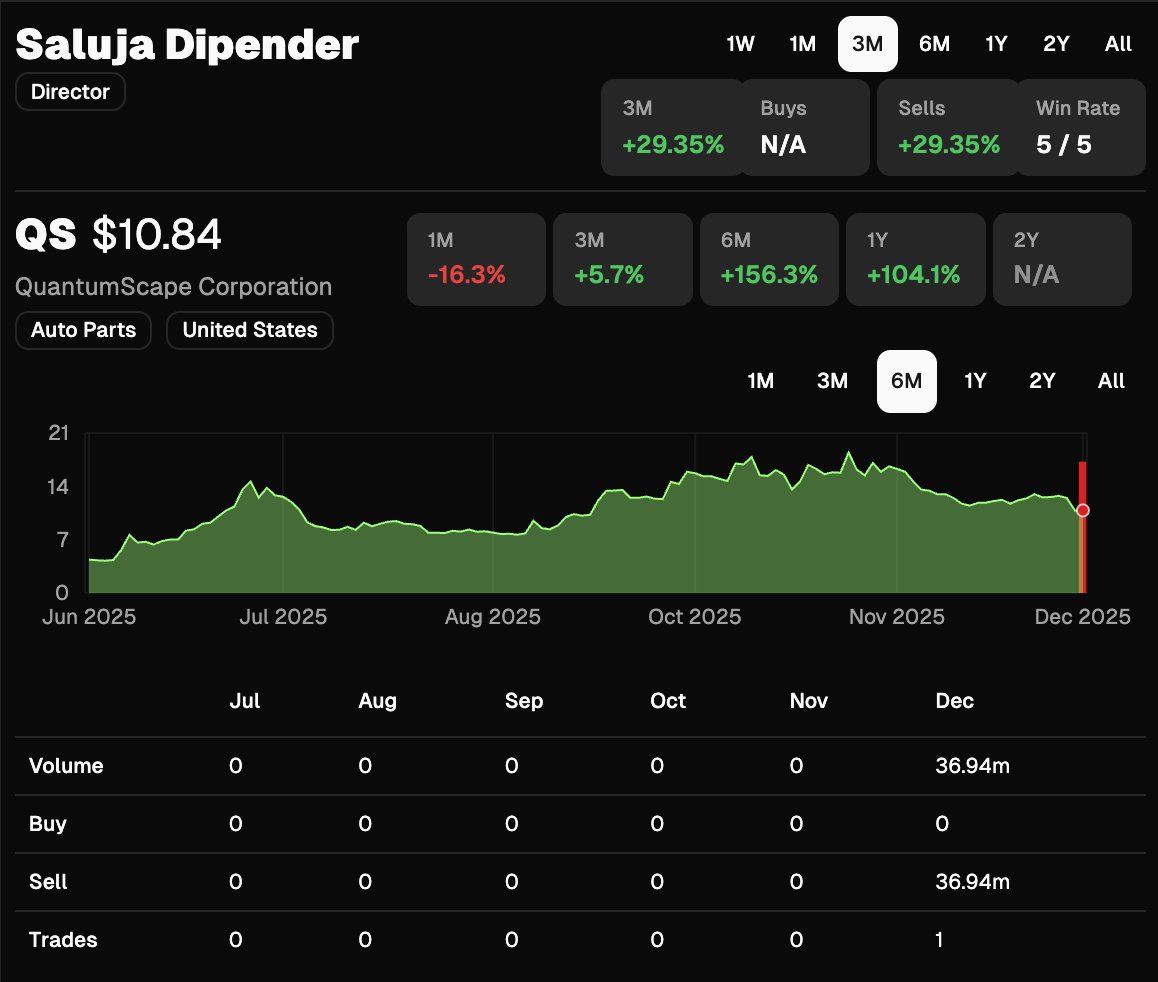Click Jun 2025 axis label

click(89, 617)
